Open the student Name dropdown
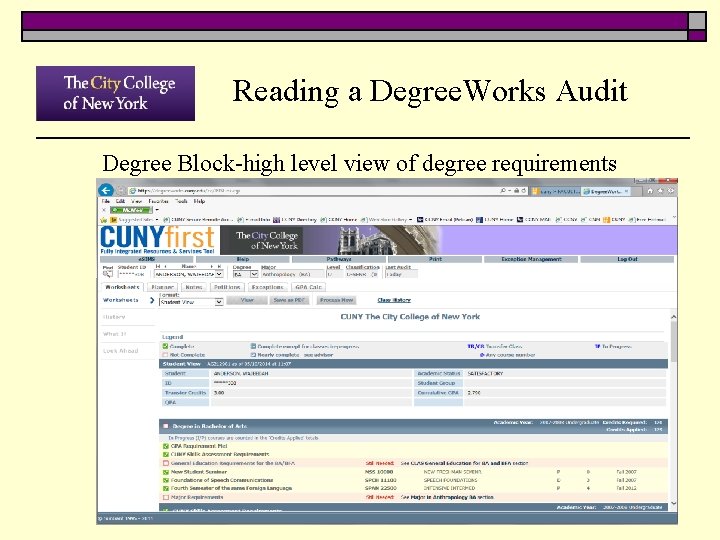This screenshot has height=540, width=720. [188, 274]
